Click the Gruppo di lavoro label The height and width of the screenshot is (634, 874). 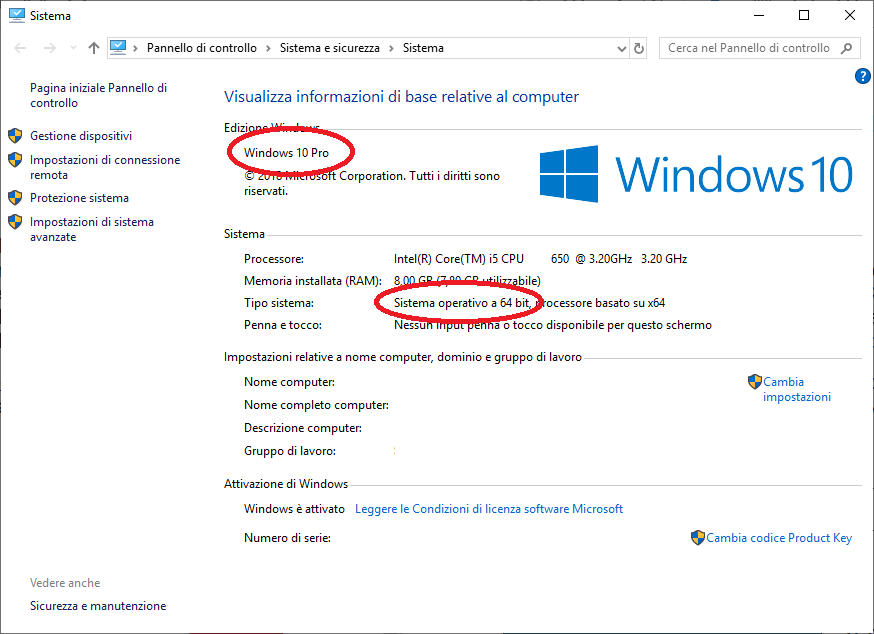[290, 451]
